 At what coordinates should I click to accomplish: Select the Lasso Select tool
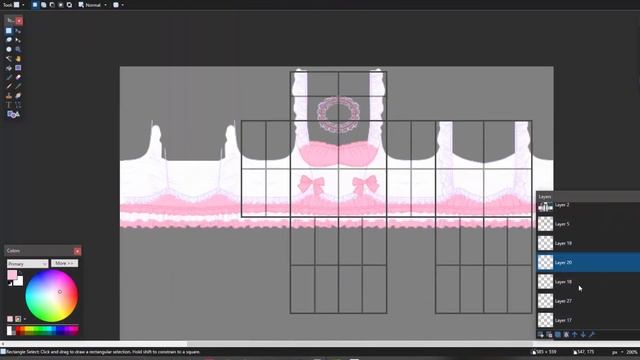pos(9,40)
